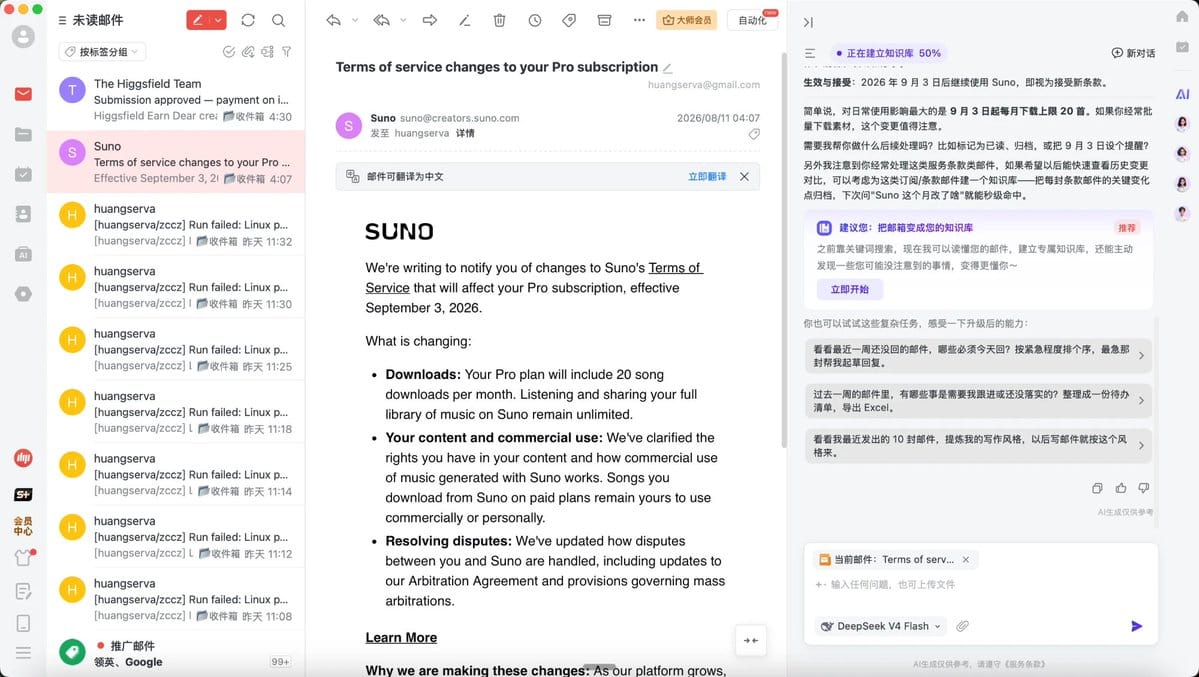1199x677 pixels.
Task: Delete the email with the trash icon
Action: [x=499, y=21]
